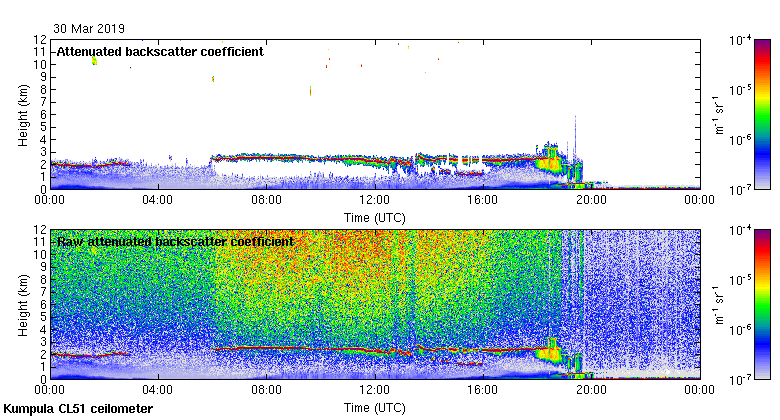Click the 10⁻⁶ tick label on the lower colorbar
Screen dimensions: 780x420
point(740,330)
